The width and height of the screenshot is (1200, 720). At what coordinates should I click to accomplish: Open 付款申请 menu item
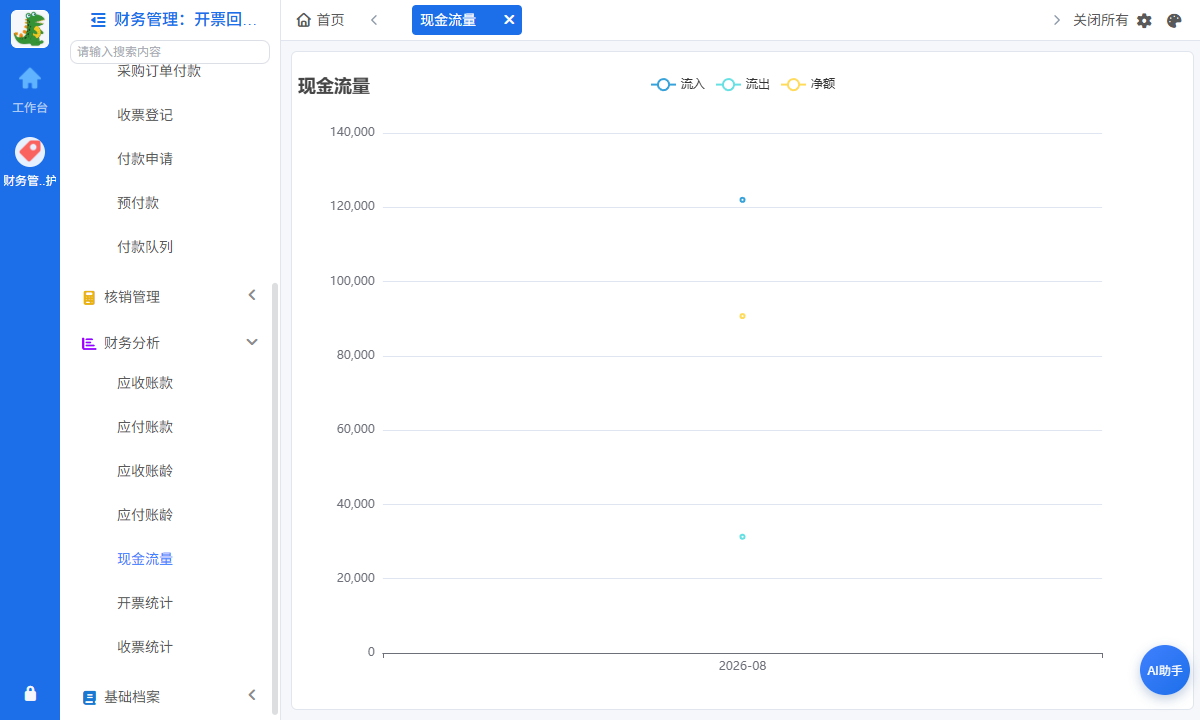(x=145, y=159)
